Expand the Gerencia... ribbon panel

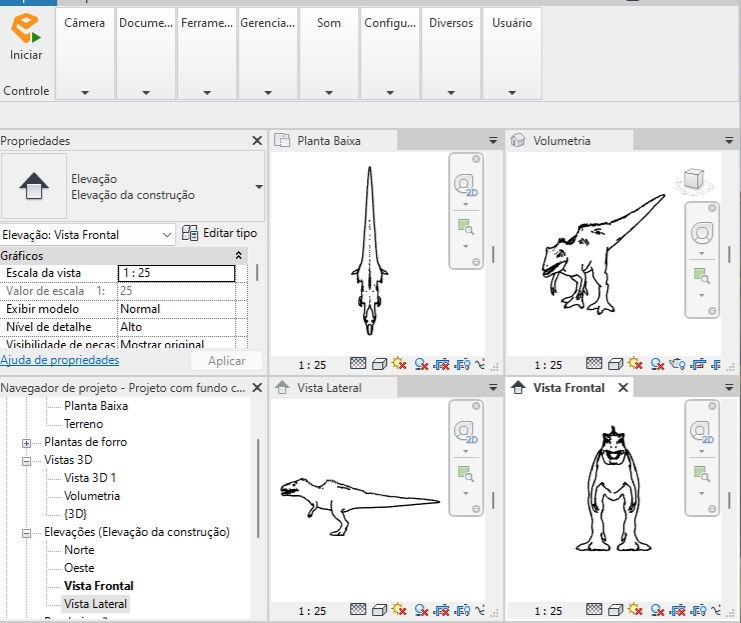tap(268, 93)
